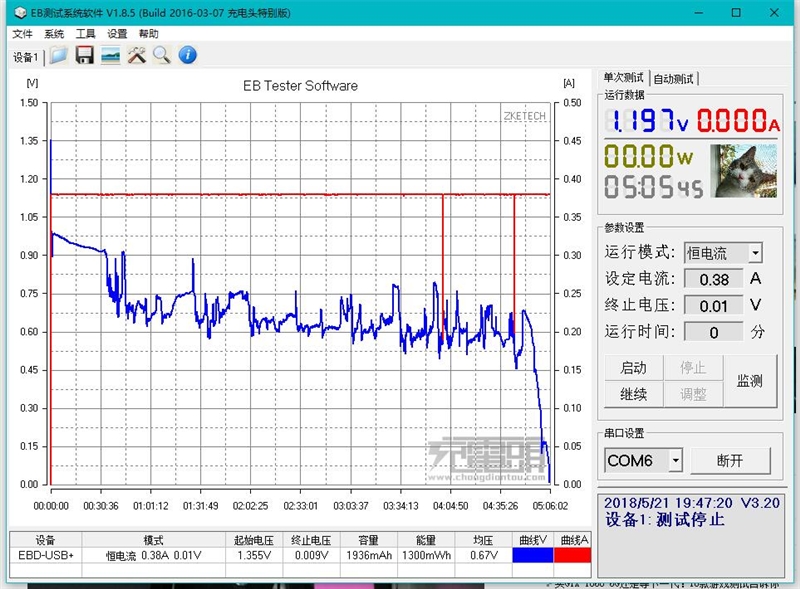The height and width of the screenshot is (589, 800).
Task: Open settings with the hammer-wrench icon
Action: tap(137, 55)
